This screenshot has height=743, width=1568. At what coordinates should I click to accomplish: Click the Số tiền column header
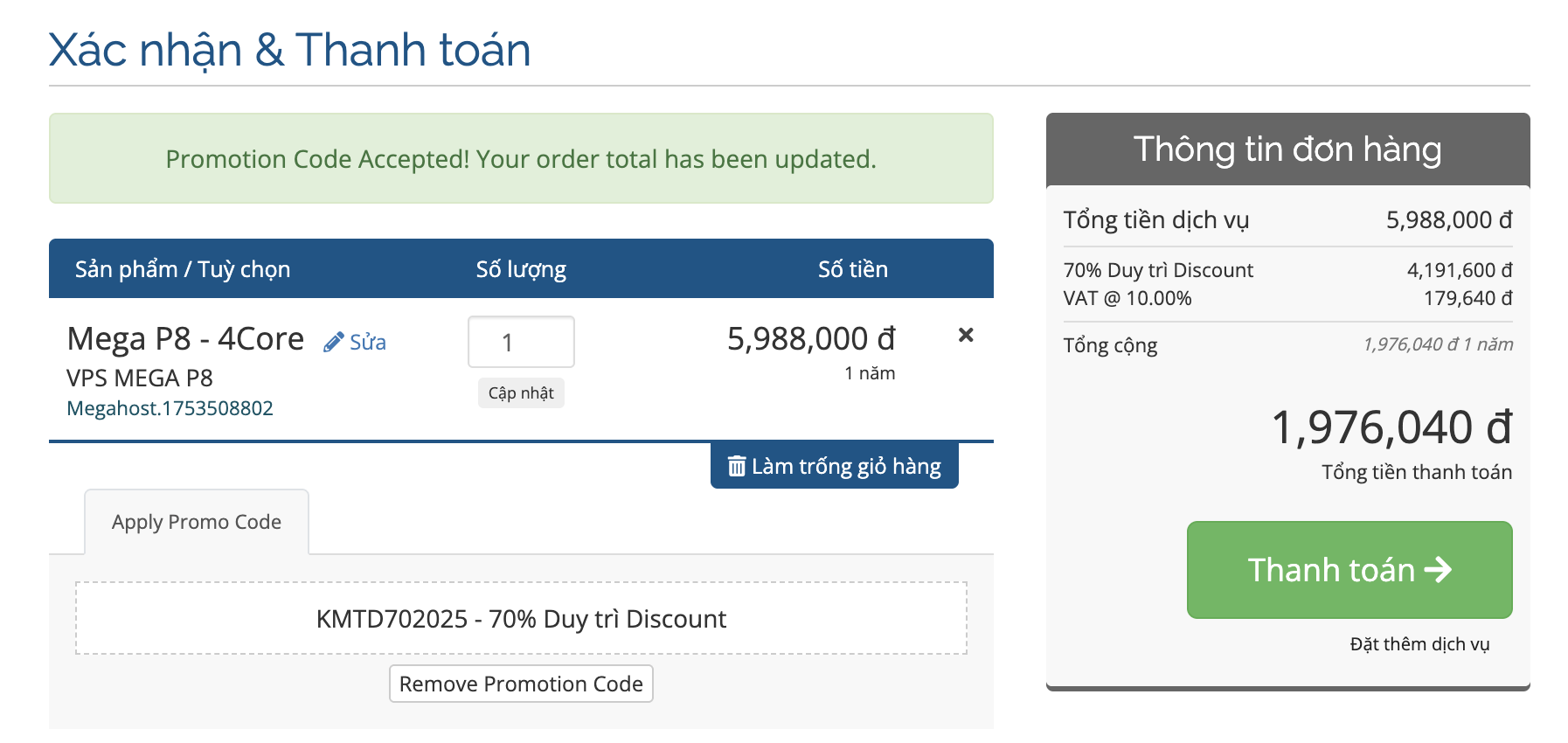point(853,269)
